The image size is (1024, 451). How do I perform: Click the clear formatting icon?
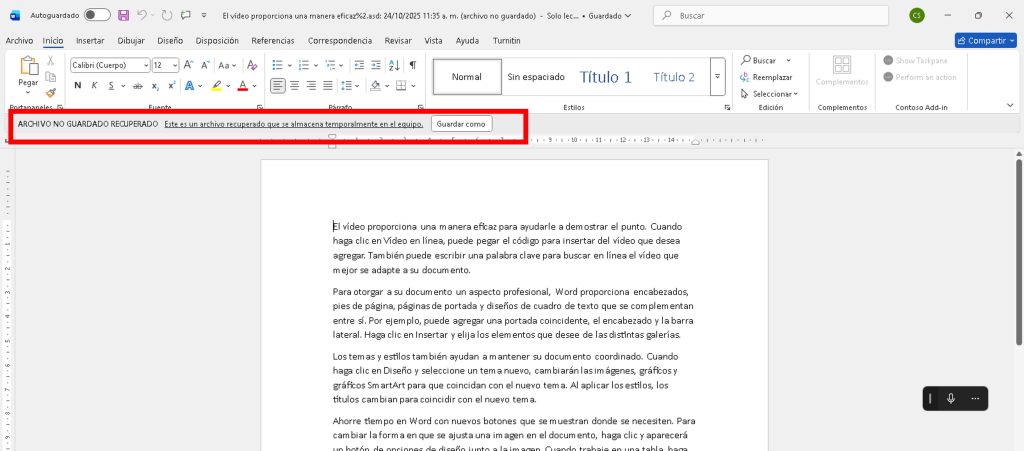click(x=250, y=65)
